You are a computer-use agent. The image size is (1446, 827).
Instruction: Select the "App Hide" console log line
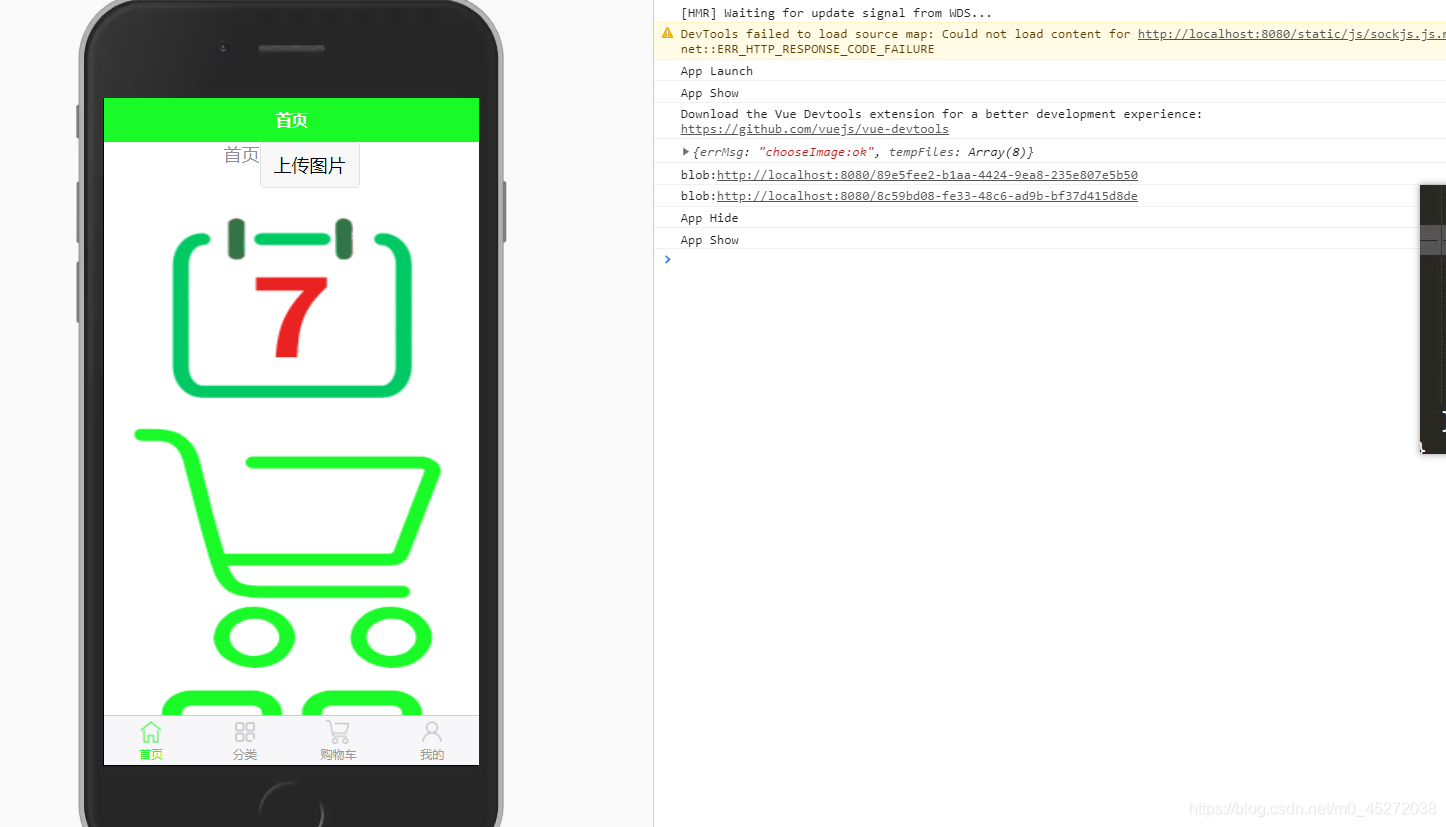tap(710, 218)
